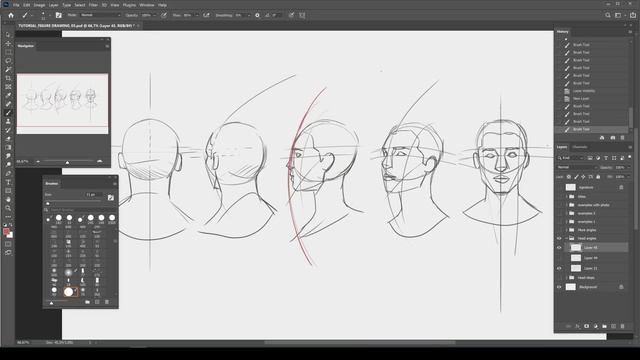640x360 pixels.
Task: Click the Home icon in options bar
Action: tap(11, 15)
